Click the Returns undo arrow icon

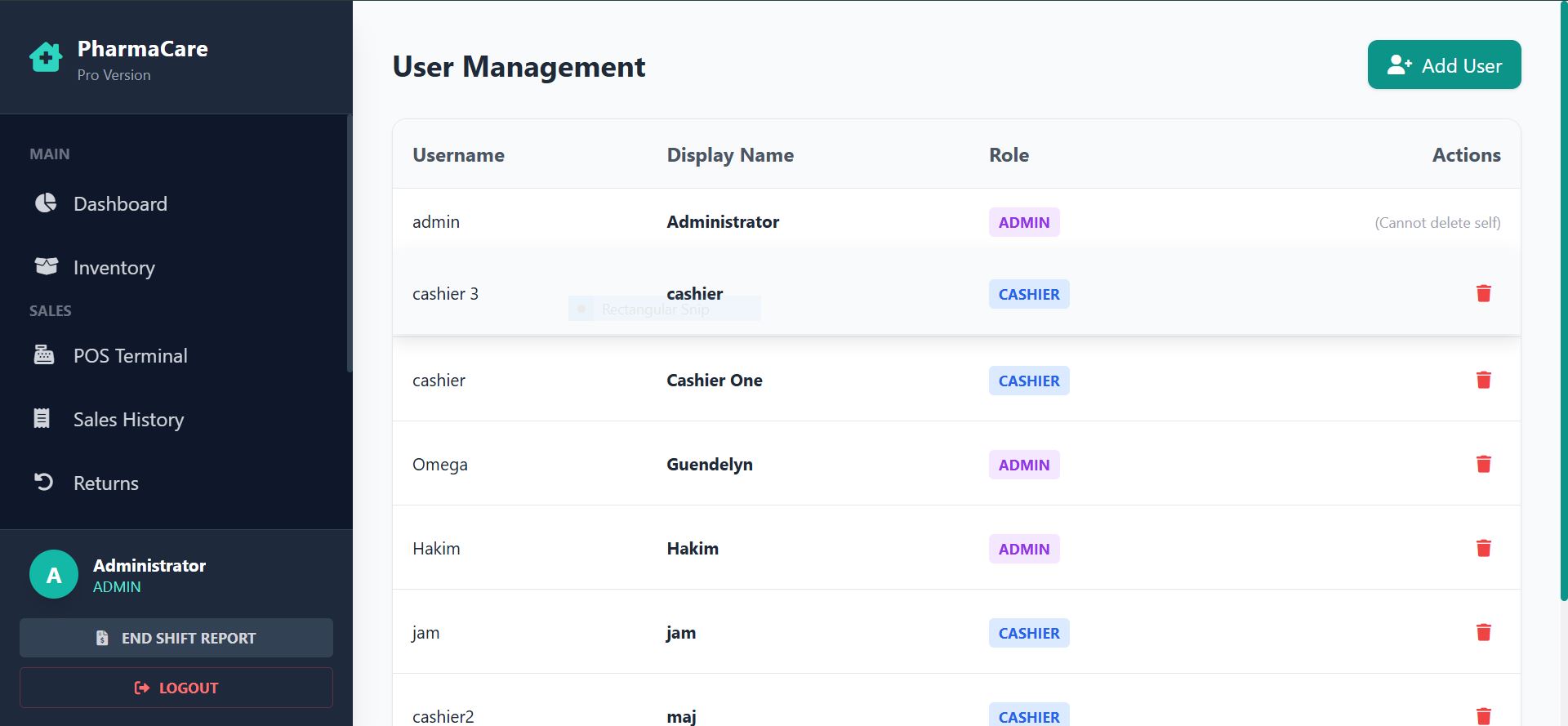(x=44, y=482)
